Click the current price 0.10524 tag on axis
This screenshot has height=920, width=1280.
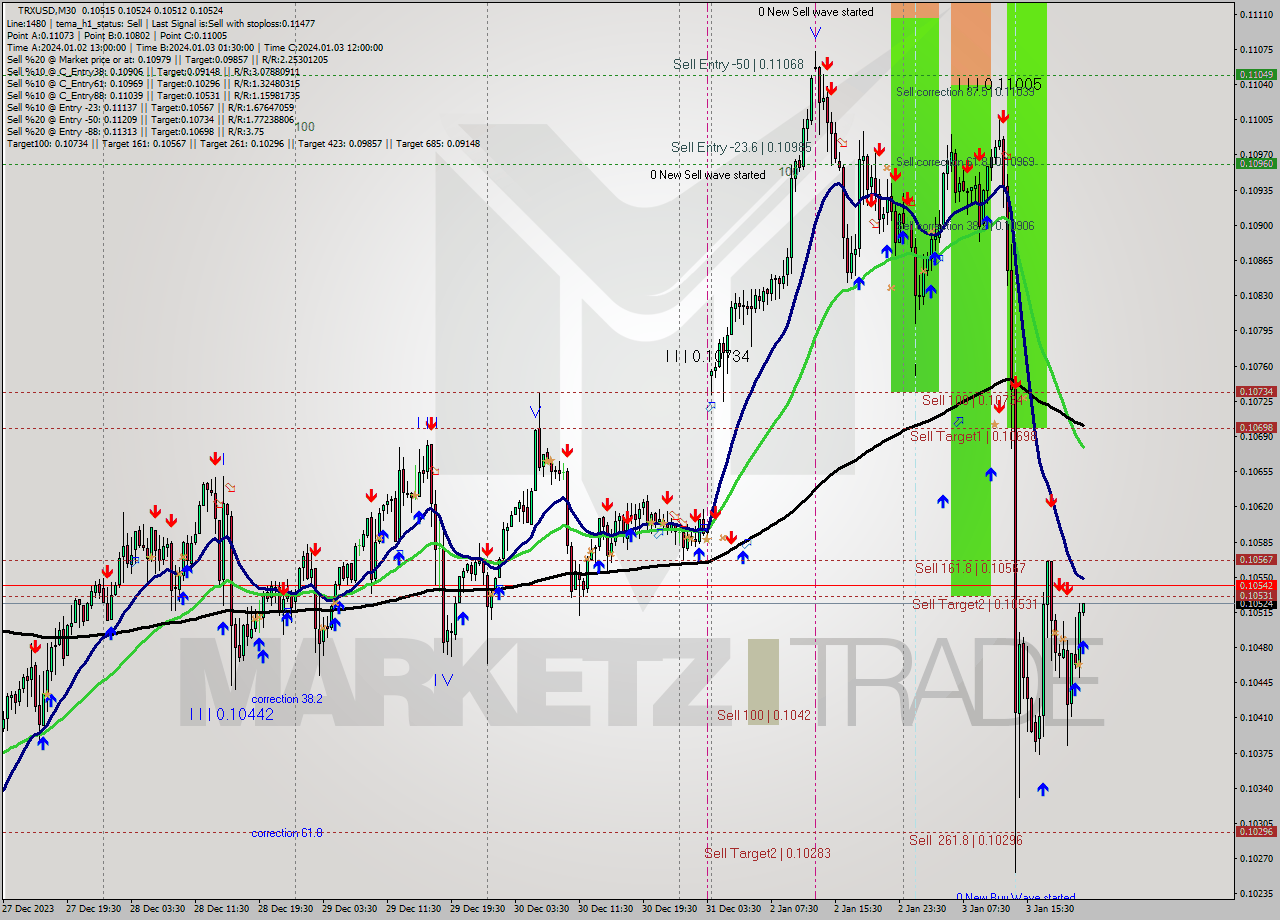pos(1256,604)
